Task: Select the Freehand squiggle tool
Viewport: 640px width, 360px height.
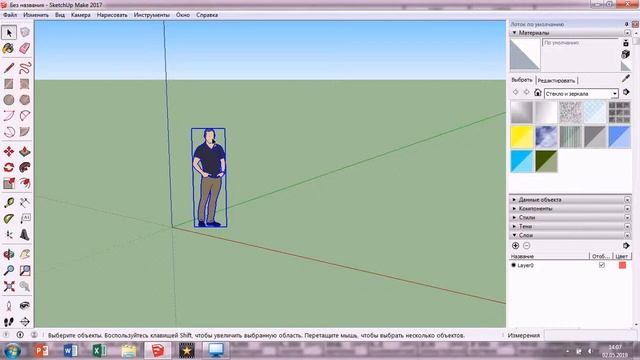Action: tap(25, 68)
